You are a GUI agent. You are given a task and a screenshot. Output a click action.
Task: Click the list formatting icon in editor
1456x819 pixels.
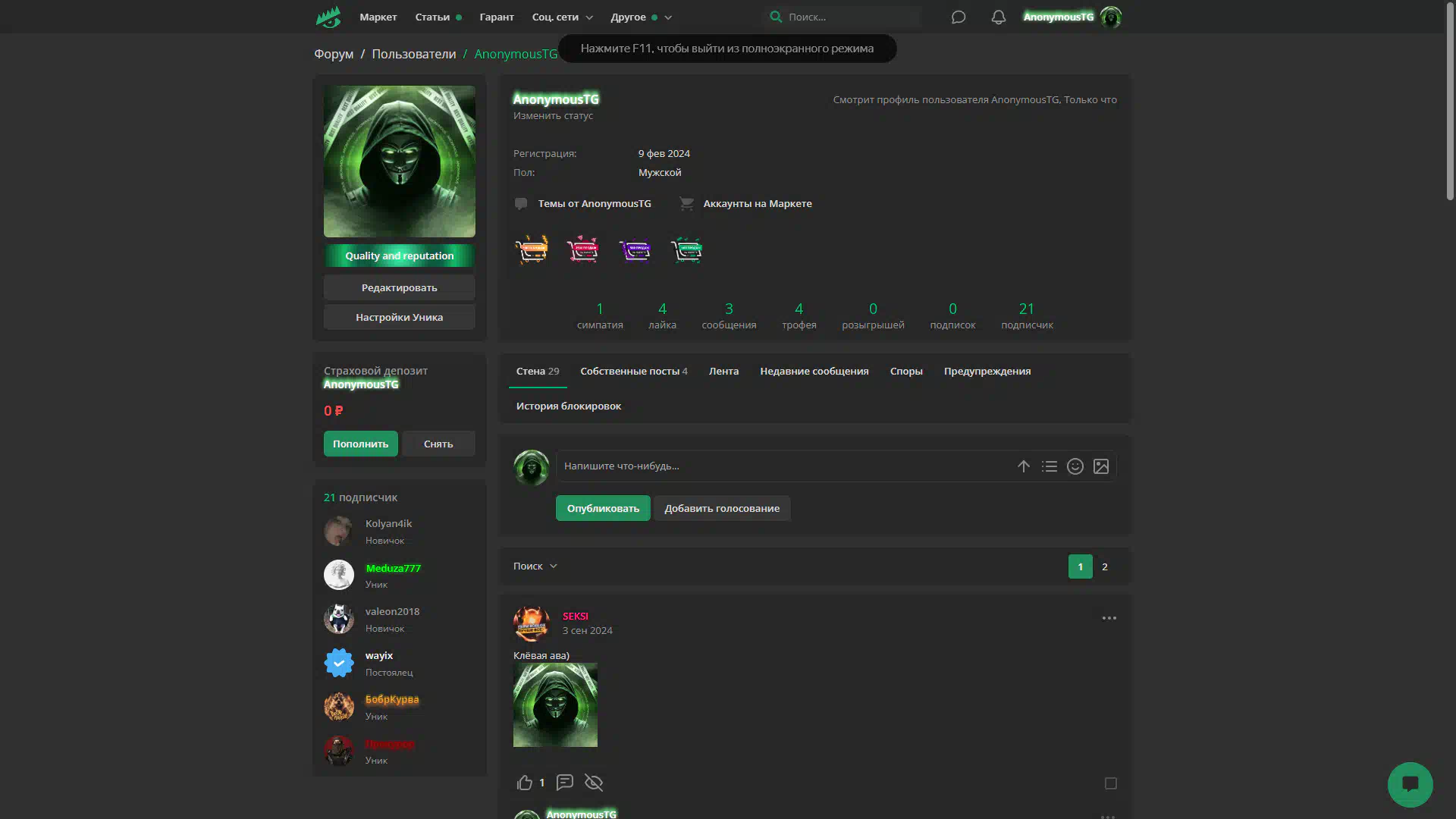point(1050,466)
